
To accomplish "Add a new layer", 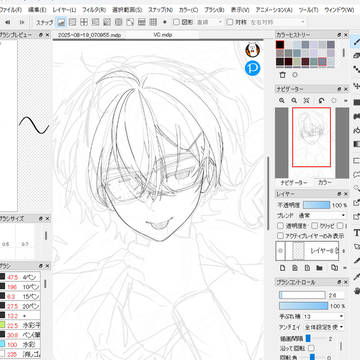I will [x=282, y=268].
